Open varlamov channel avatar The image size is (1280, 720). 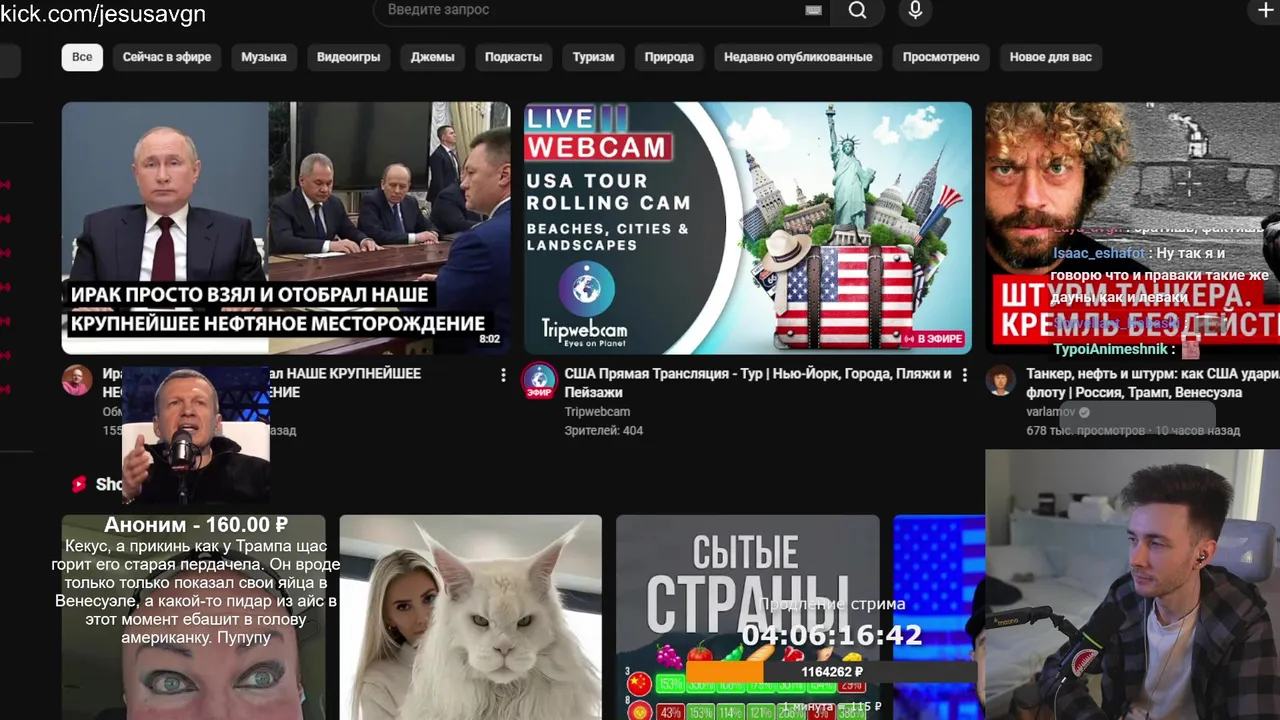pyautogui.click(x=1001, y=381)
